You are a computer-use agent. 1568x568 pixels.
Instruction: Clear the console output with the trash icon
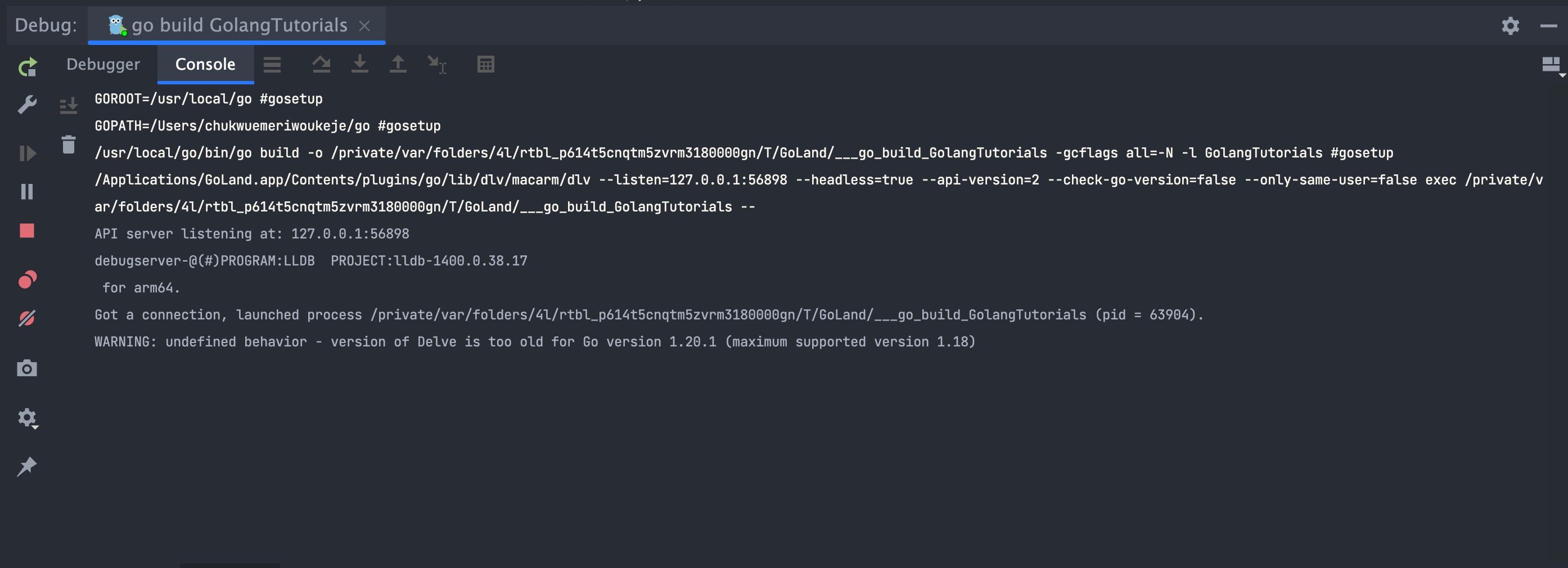coord(69,145)
